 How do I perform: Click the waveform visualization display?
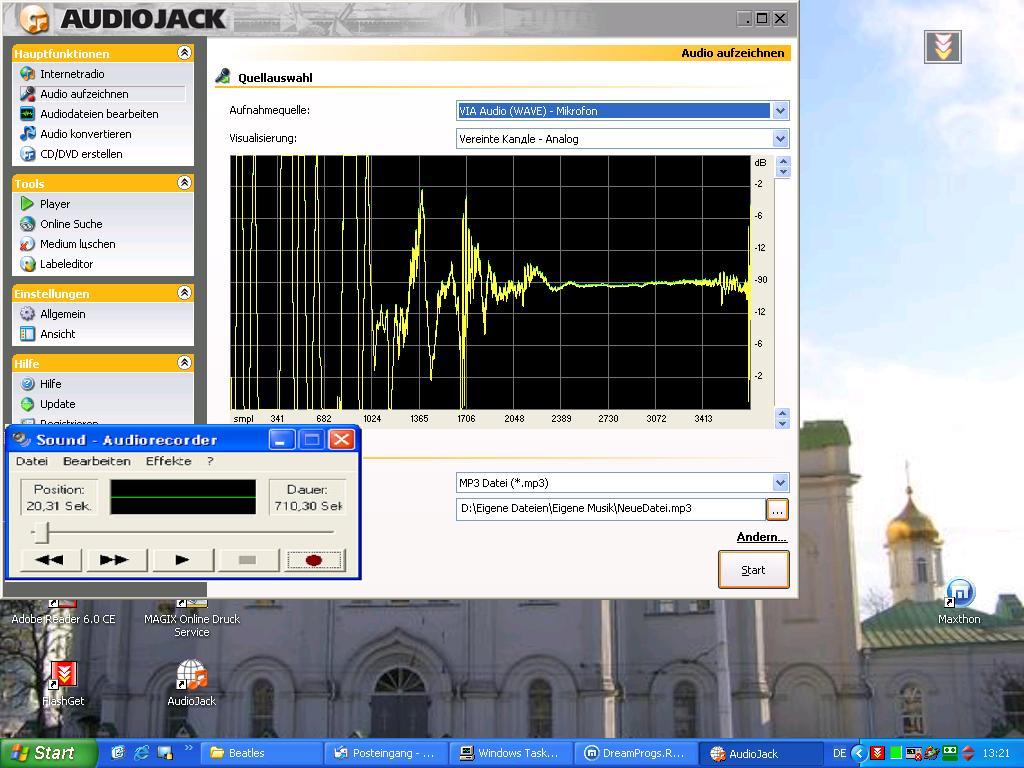pos(490,282)
